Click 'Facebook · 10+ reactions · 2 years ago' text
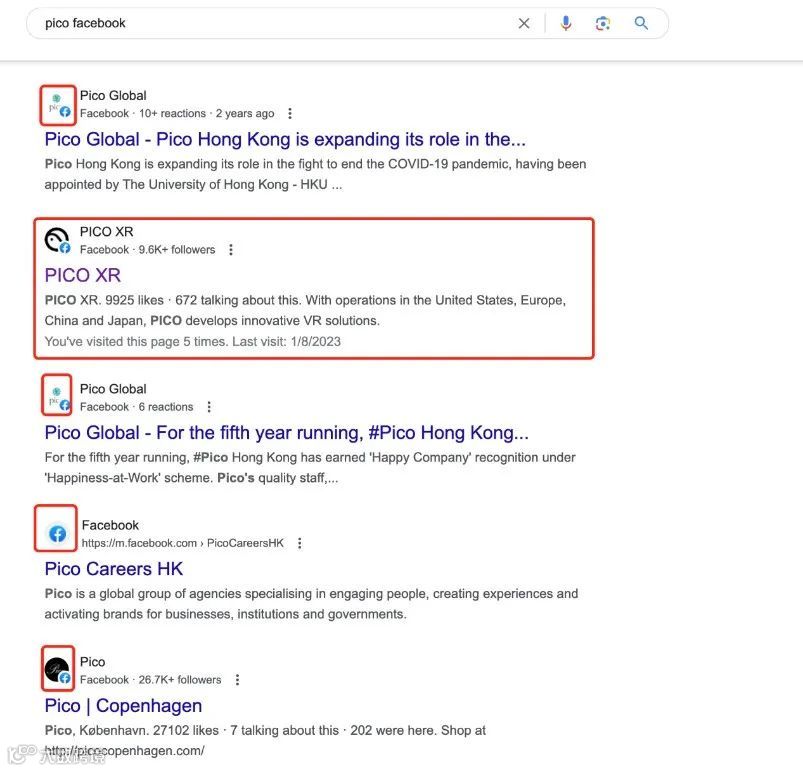This screenshot has height=771, width=803. click(x=177, y=113)
